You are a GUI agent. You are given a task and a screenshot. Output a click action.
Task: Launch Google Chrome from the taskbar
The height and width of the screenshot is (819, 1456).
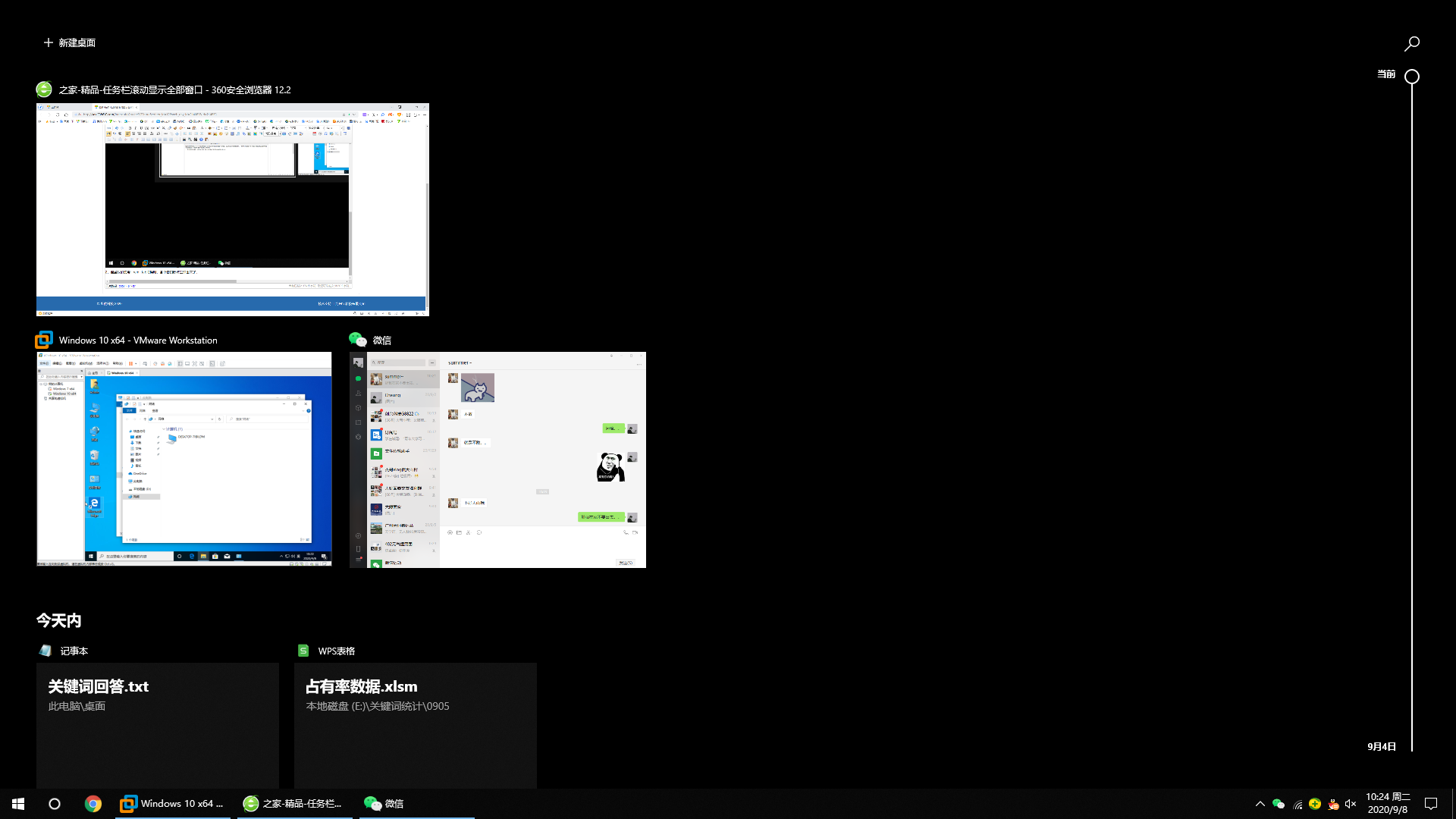93,804
